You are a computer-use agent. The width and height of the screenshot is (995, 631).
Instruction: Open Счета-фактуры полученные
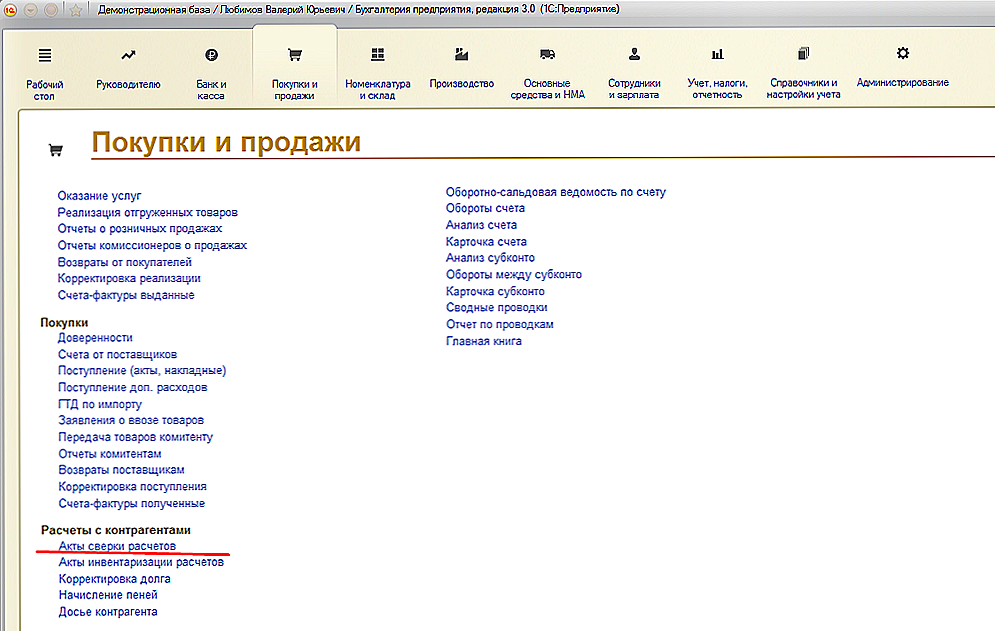click(132, 503)
